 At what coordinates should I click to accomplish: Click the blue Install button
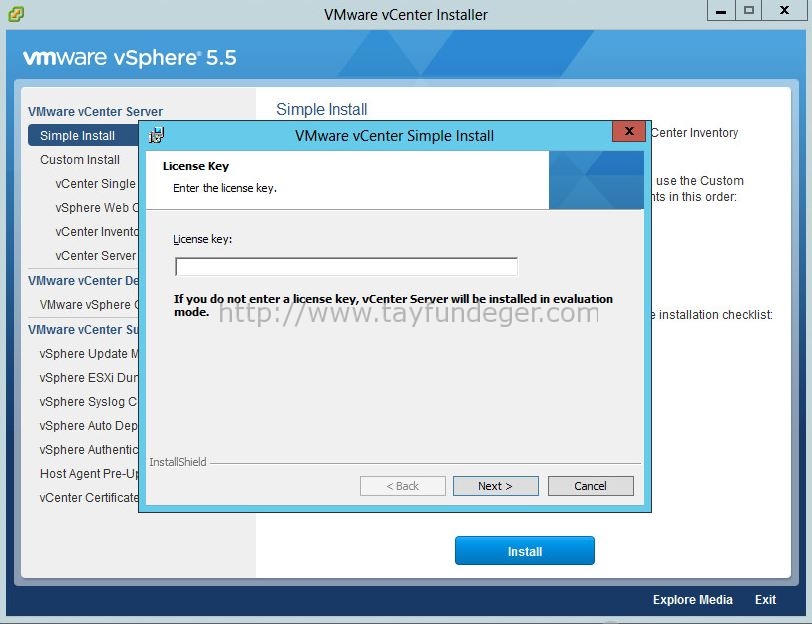pos(525,551)
